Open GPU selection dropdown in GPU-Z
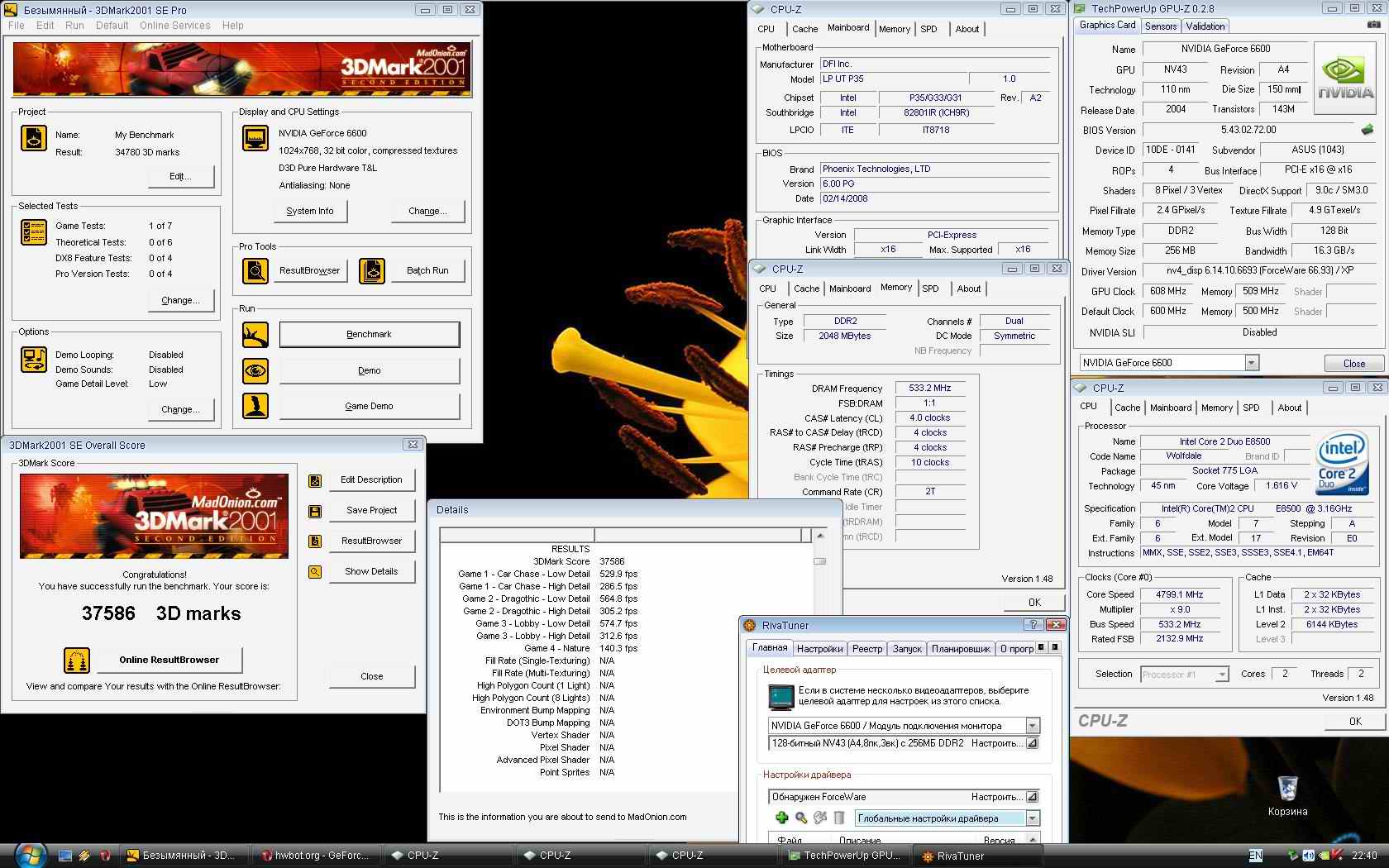 1251,363
